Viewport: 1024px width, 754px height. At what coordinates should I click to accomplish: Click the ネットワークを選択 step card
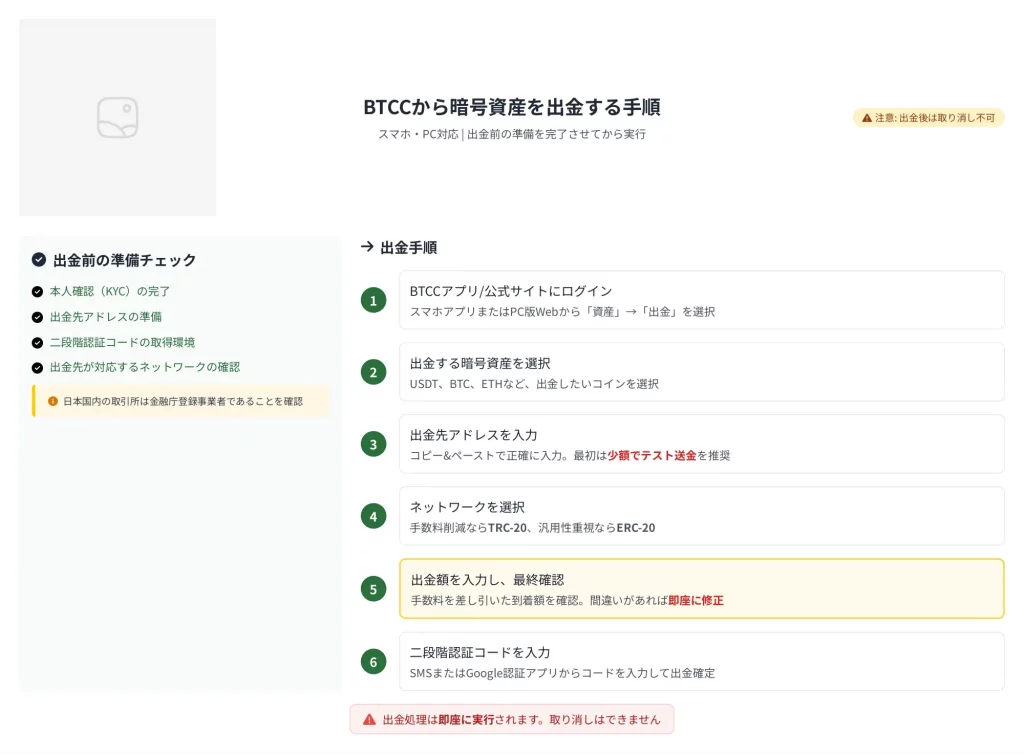pyautogui.click(x=701, y=516)
